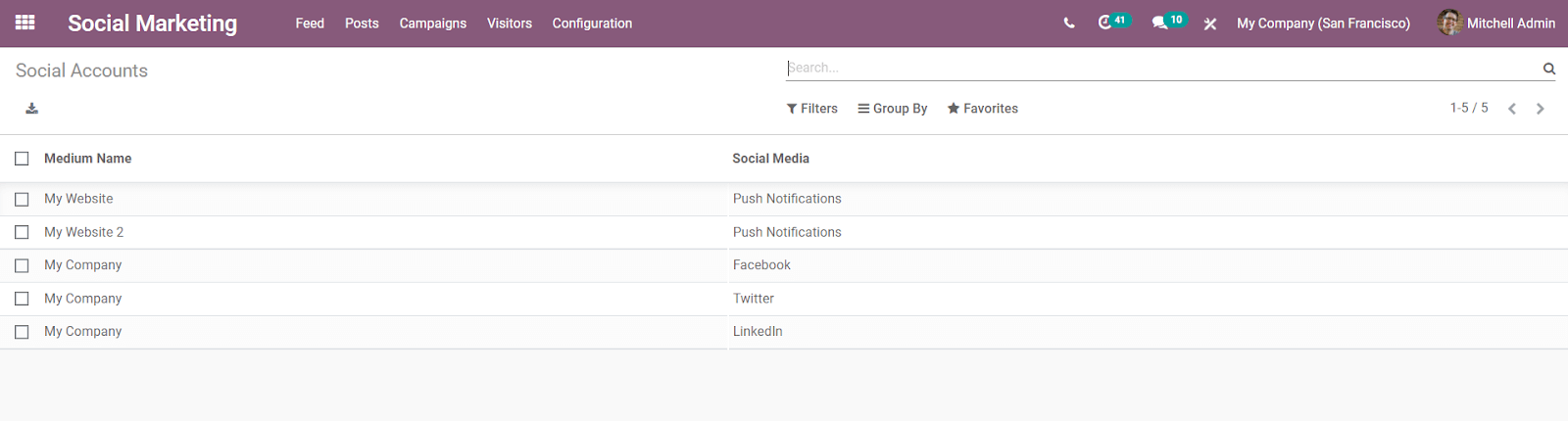The height and width of the screenshot is (421, 1568).
Task: Click the search magnifier icon
Action: 1549,69
